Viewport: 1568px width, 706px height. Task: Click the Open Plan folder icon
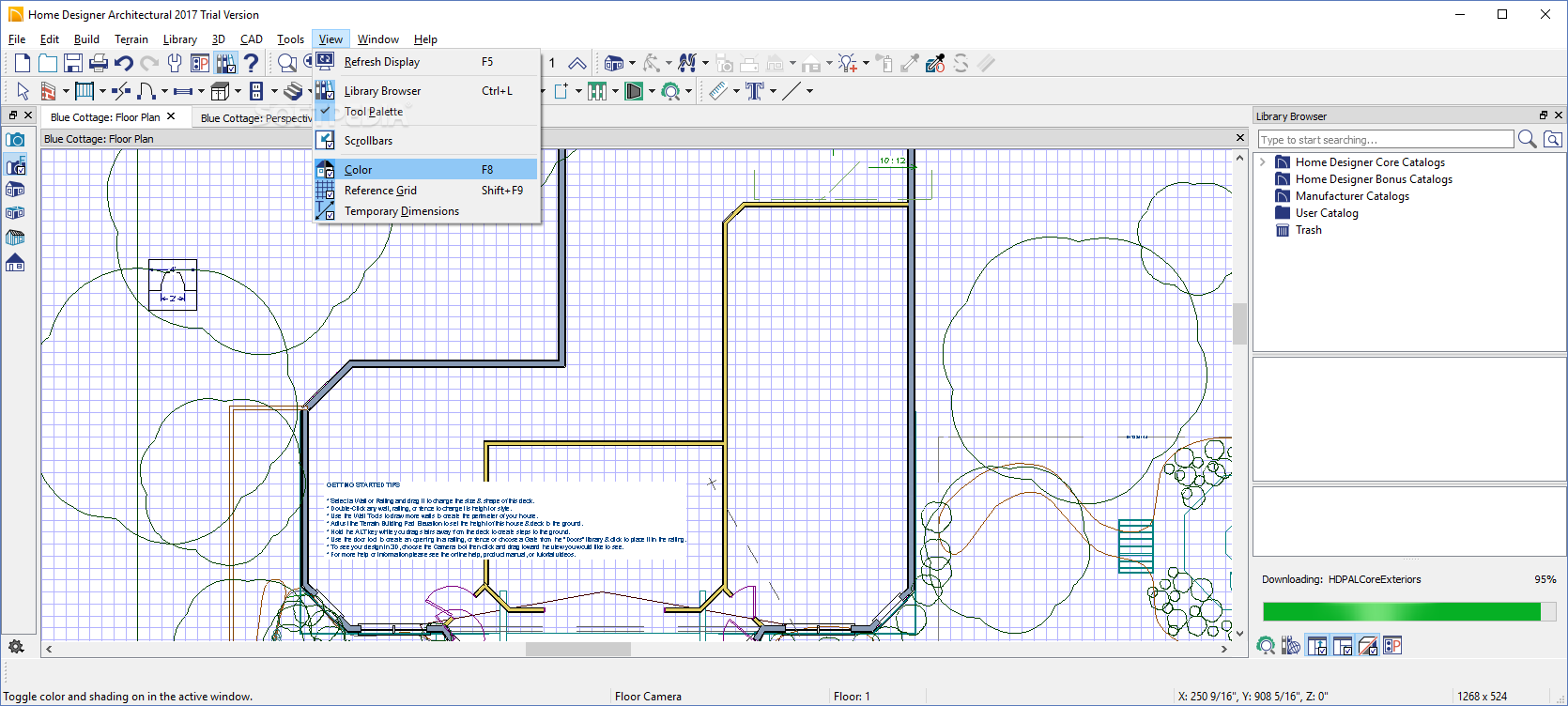(x=48, y=63)
